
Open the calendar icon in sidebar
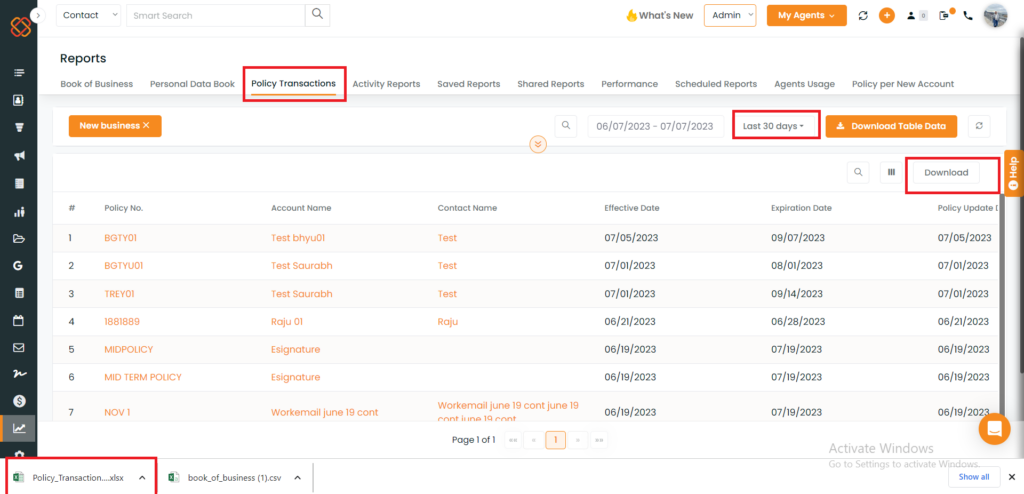(19, 321)
